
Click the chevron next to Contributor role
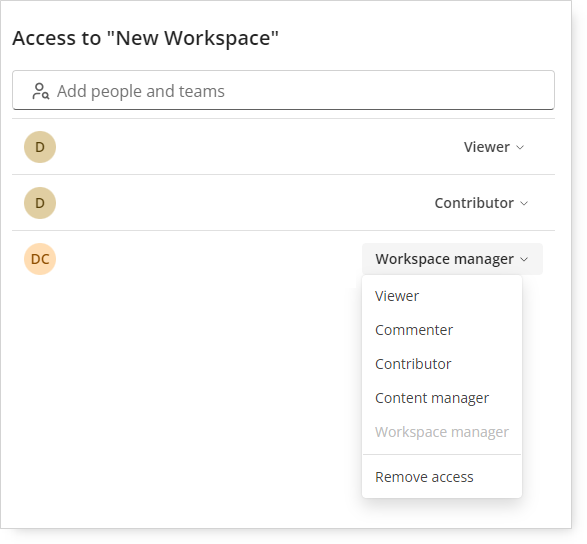coord(524,203)
